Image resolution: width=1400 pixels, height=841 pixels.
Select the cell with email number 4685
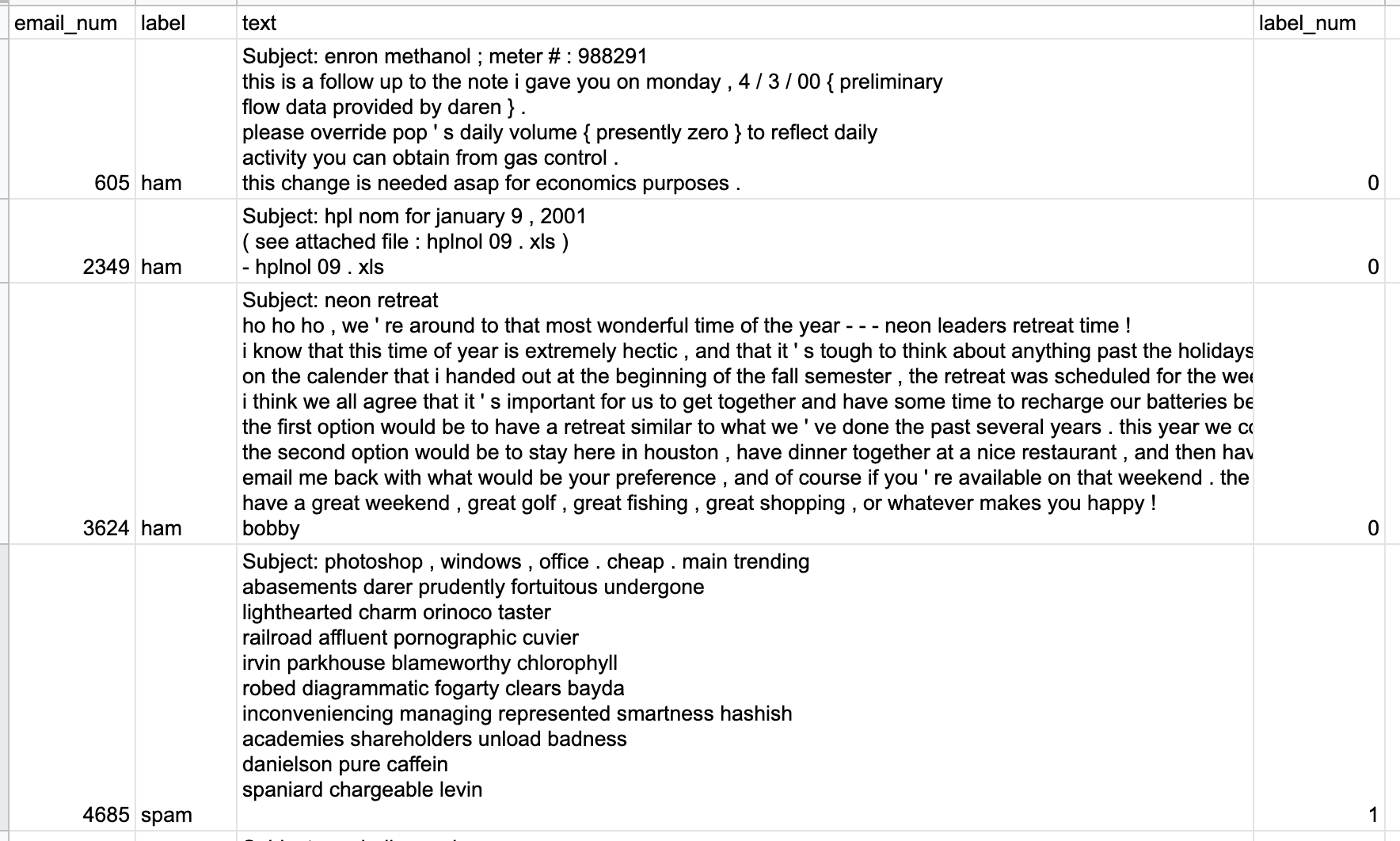(71, 687)
